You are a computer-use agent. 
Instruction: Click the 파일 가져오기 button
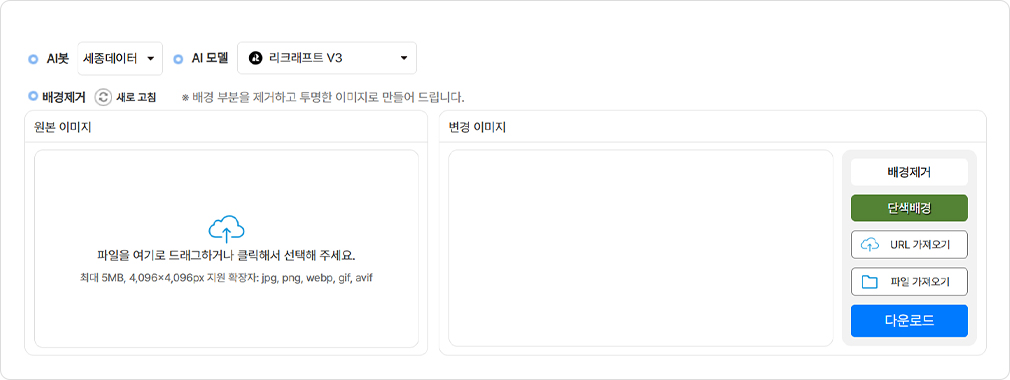pos(909,281)
